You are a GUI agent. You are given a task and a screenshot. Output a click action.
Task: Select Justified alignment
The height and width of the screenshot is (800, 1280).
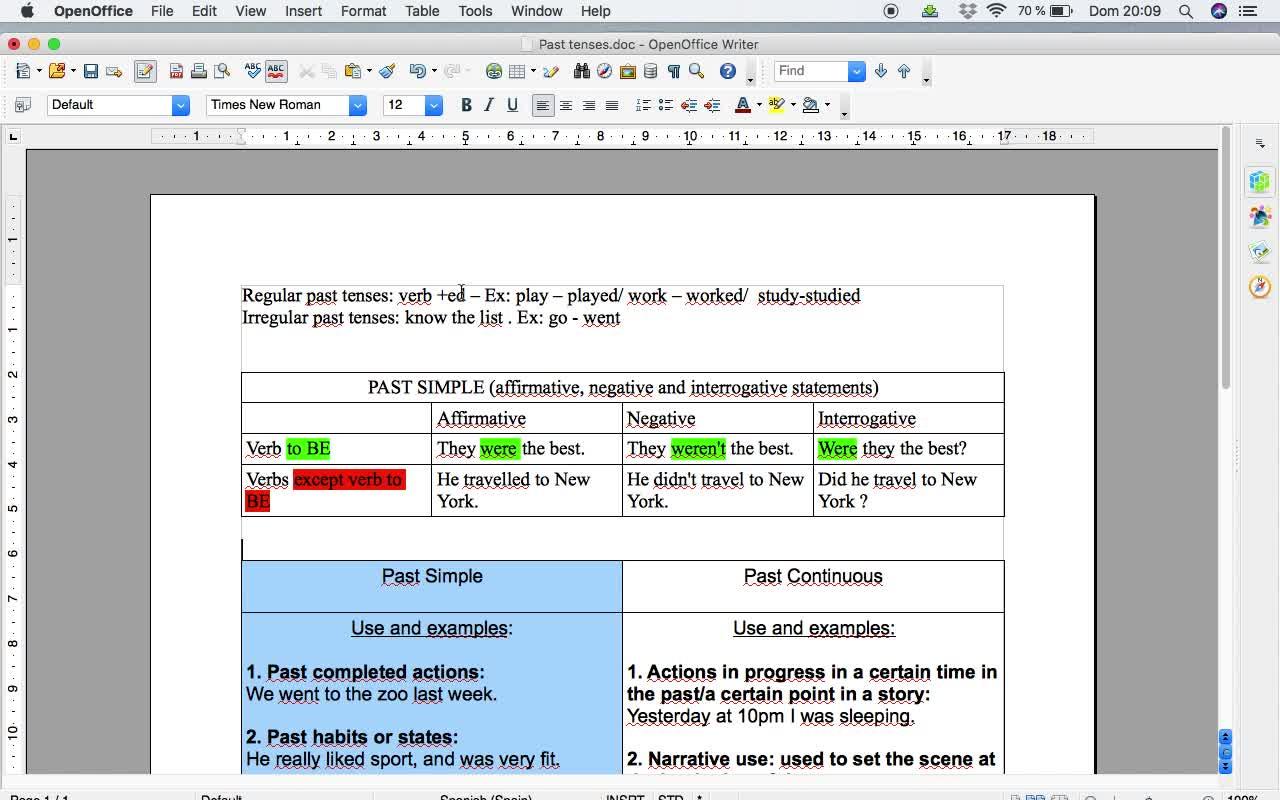coord(612,105)
